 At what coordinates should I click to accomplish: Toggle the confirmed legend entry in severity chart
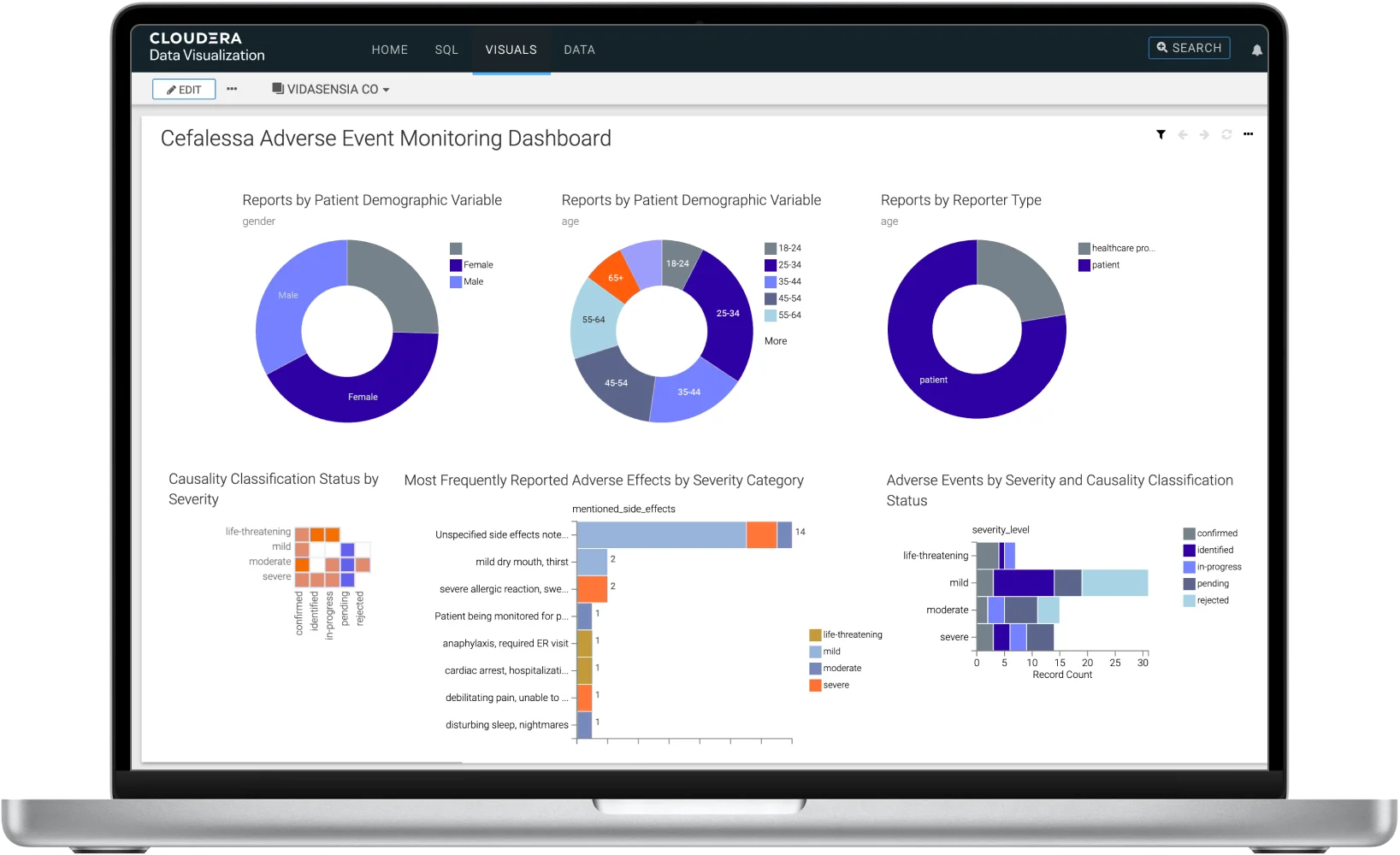point(1216,534)
